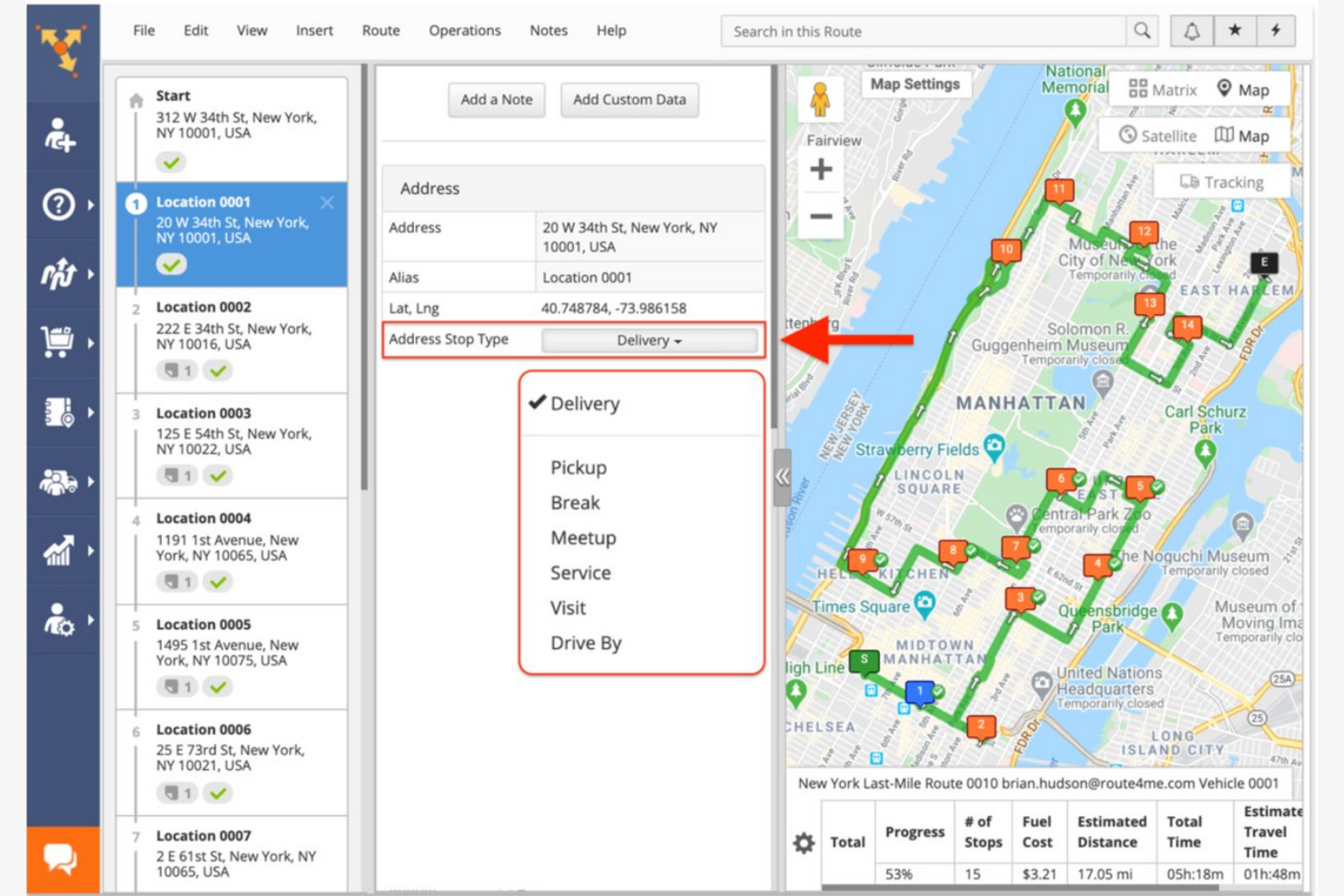Select Pickup as the stop type
Viewport: 1344px width, 896px height.
click(578, 468)
